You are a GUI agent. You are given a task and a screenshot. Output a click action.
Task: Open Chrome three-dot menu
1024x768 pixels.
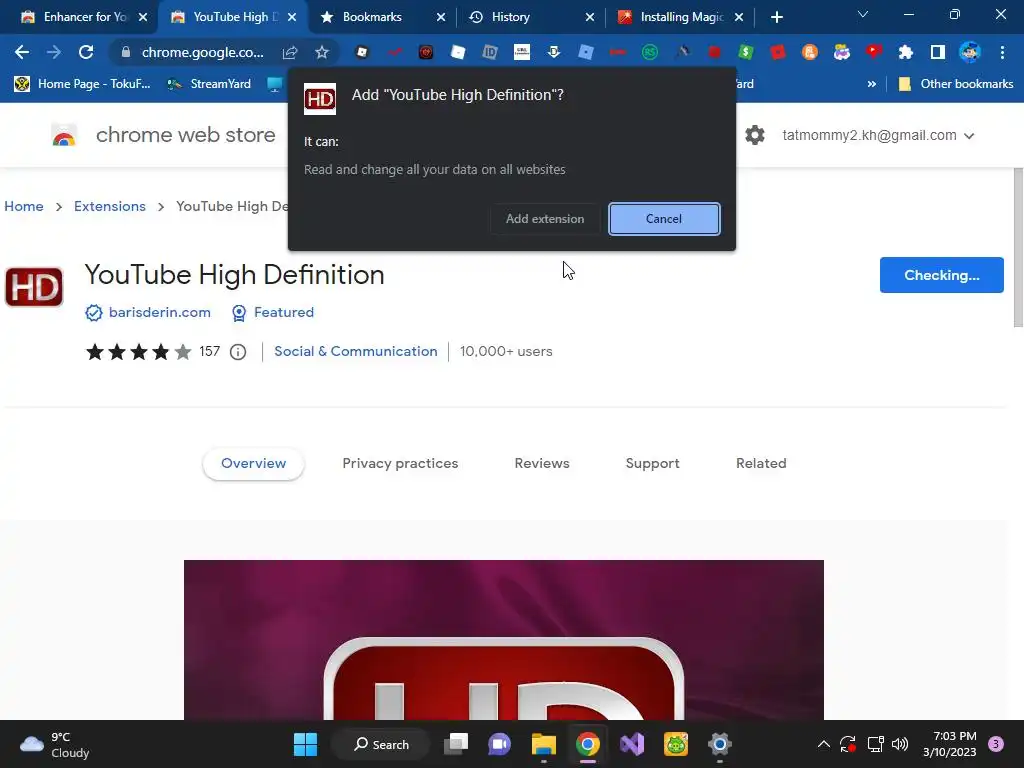[x=1002, y=52]
